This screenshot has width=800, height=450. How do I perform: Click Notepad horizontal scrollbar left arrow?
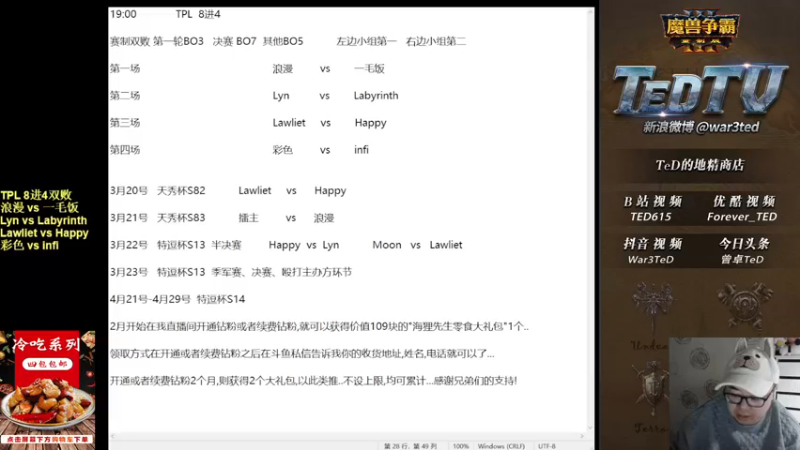(x=113, y=436)
